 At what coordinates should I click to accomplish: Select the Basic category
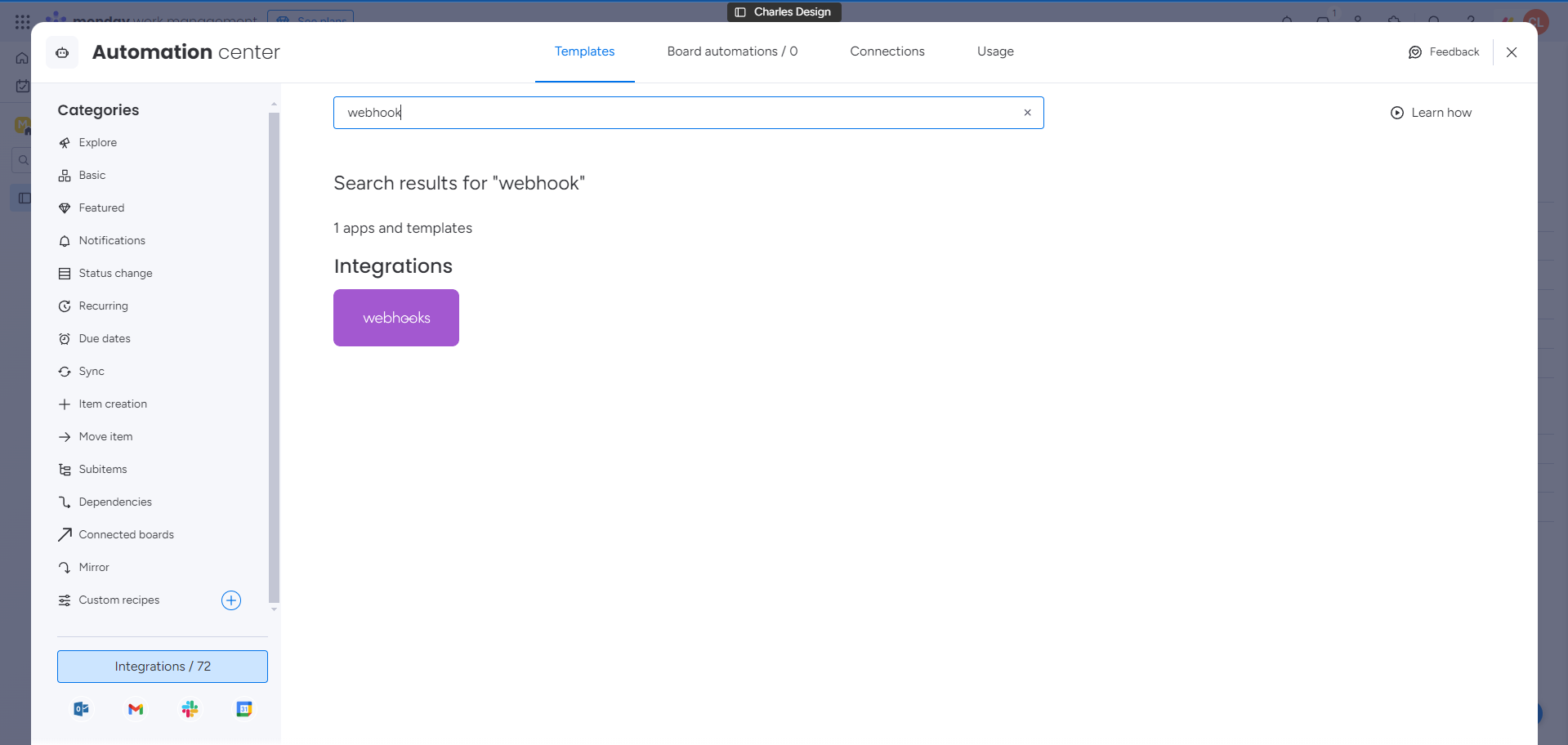(x=92, y=175)
